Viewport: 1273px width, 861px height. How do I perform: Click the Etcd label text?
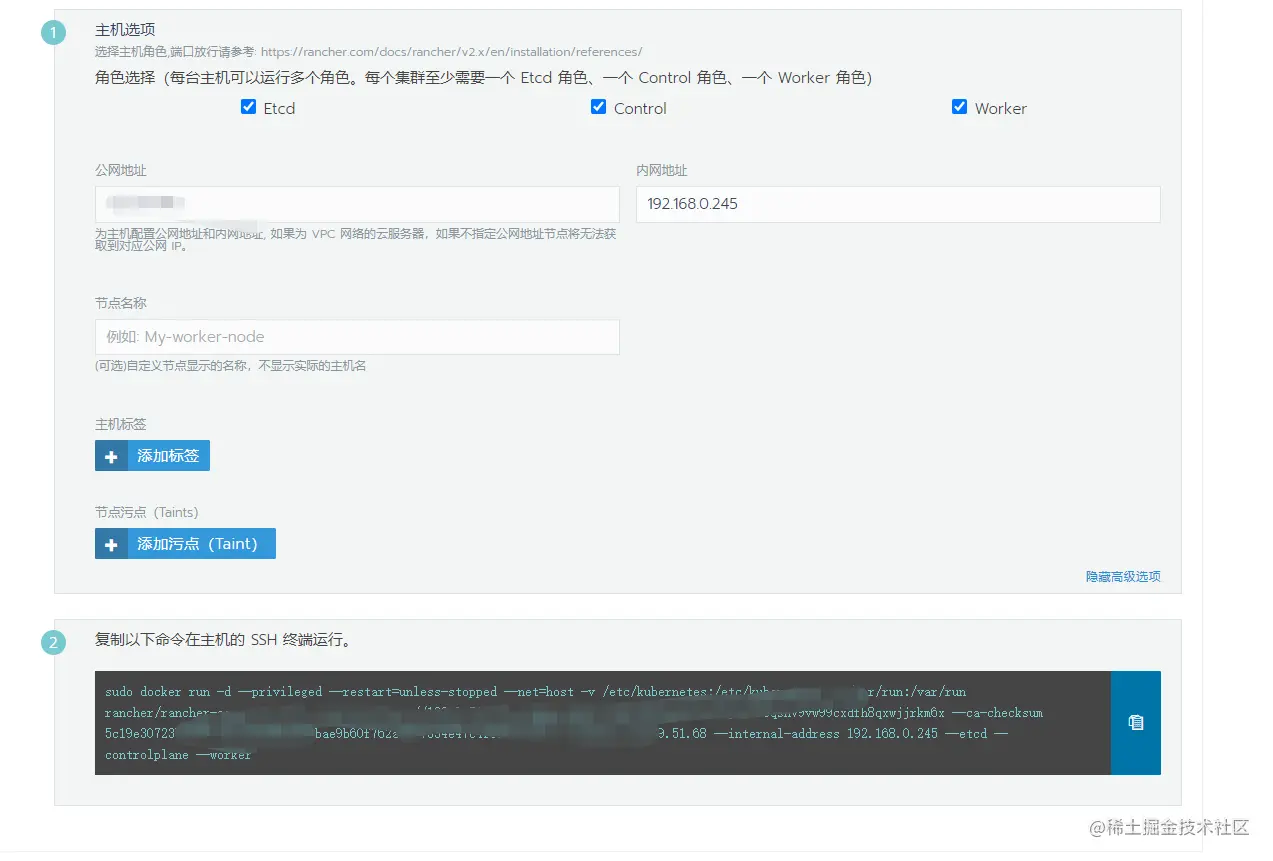click(x=279, y=109)
